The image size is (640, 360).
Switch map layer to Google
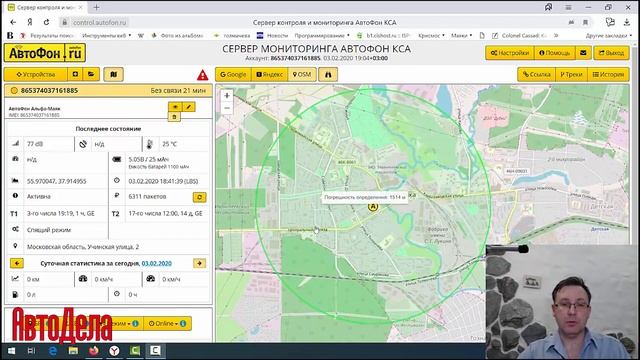tap(233, 75)
